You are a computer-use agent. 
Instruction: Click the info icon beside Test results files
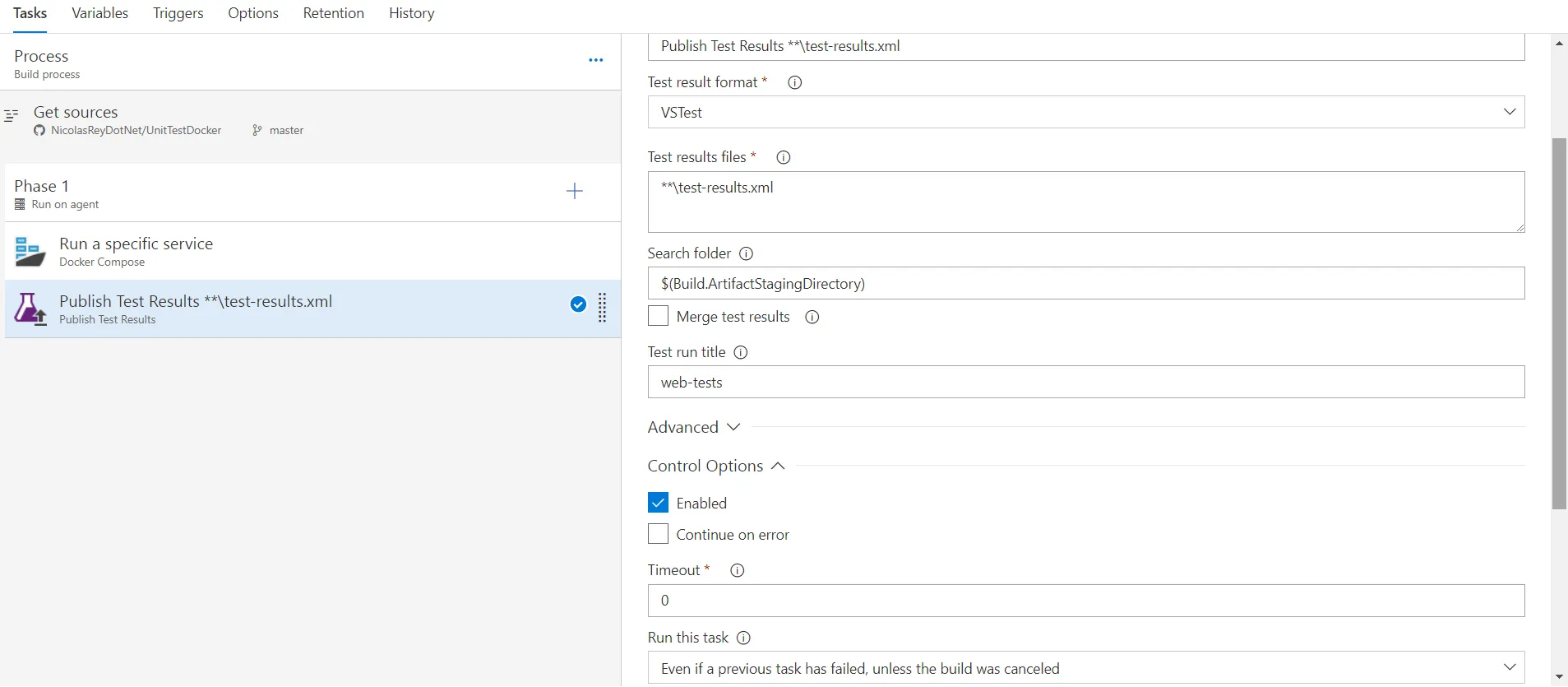[x=784, y=157]
